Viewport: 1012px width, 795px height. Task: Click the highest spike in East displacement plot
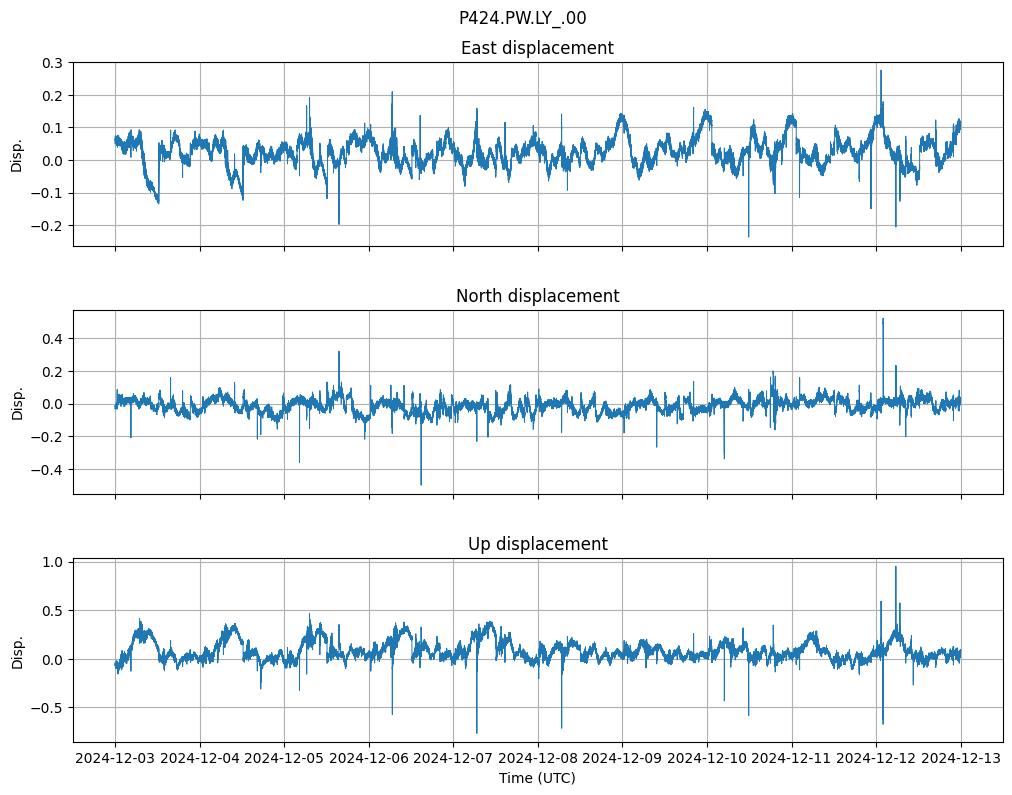[x=881, y=71]
